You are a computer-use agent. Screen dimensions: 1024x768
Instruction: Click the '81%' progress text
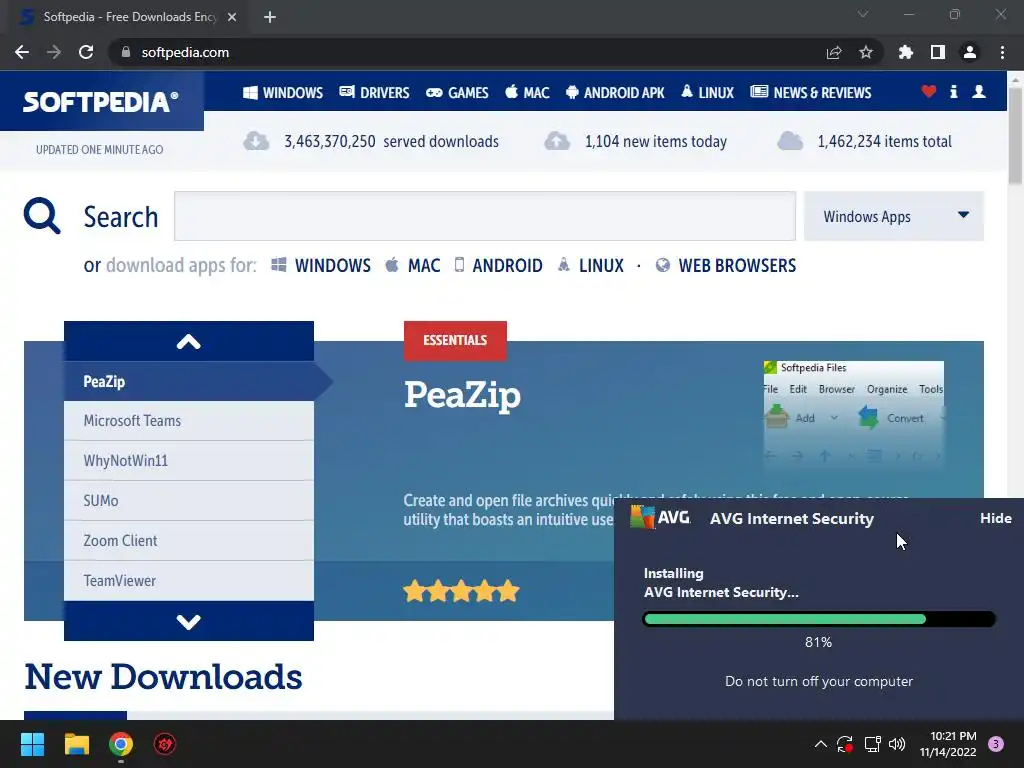pos(818,642)
